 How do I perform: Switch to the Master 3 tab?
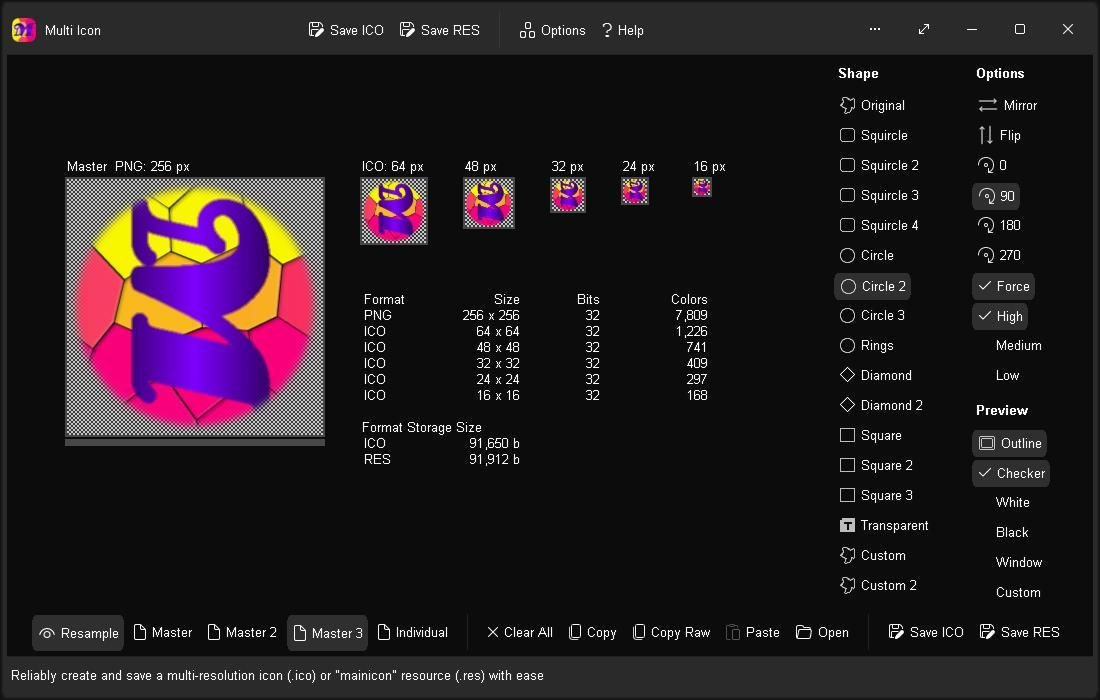tap(328, 633)
